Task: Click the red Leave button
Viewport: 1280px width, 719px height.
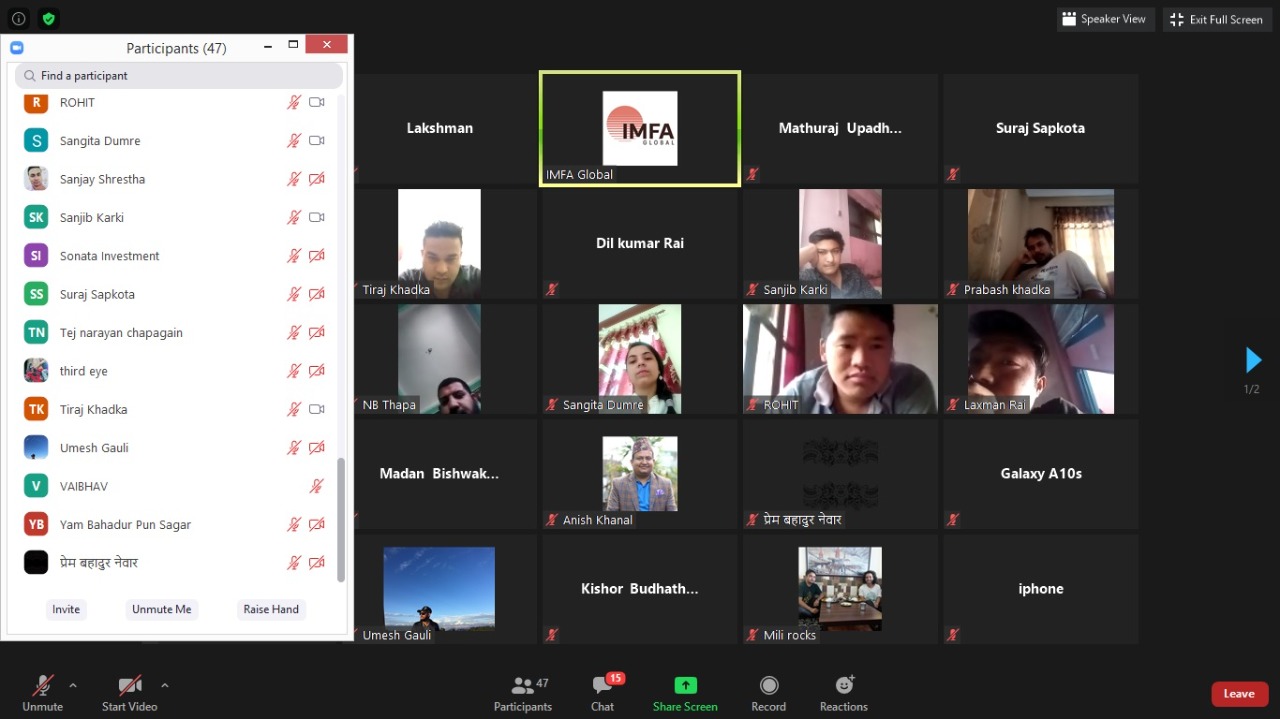Action: (x=1239, y=694)
